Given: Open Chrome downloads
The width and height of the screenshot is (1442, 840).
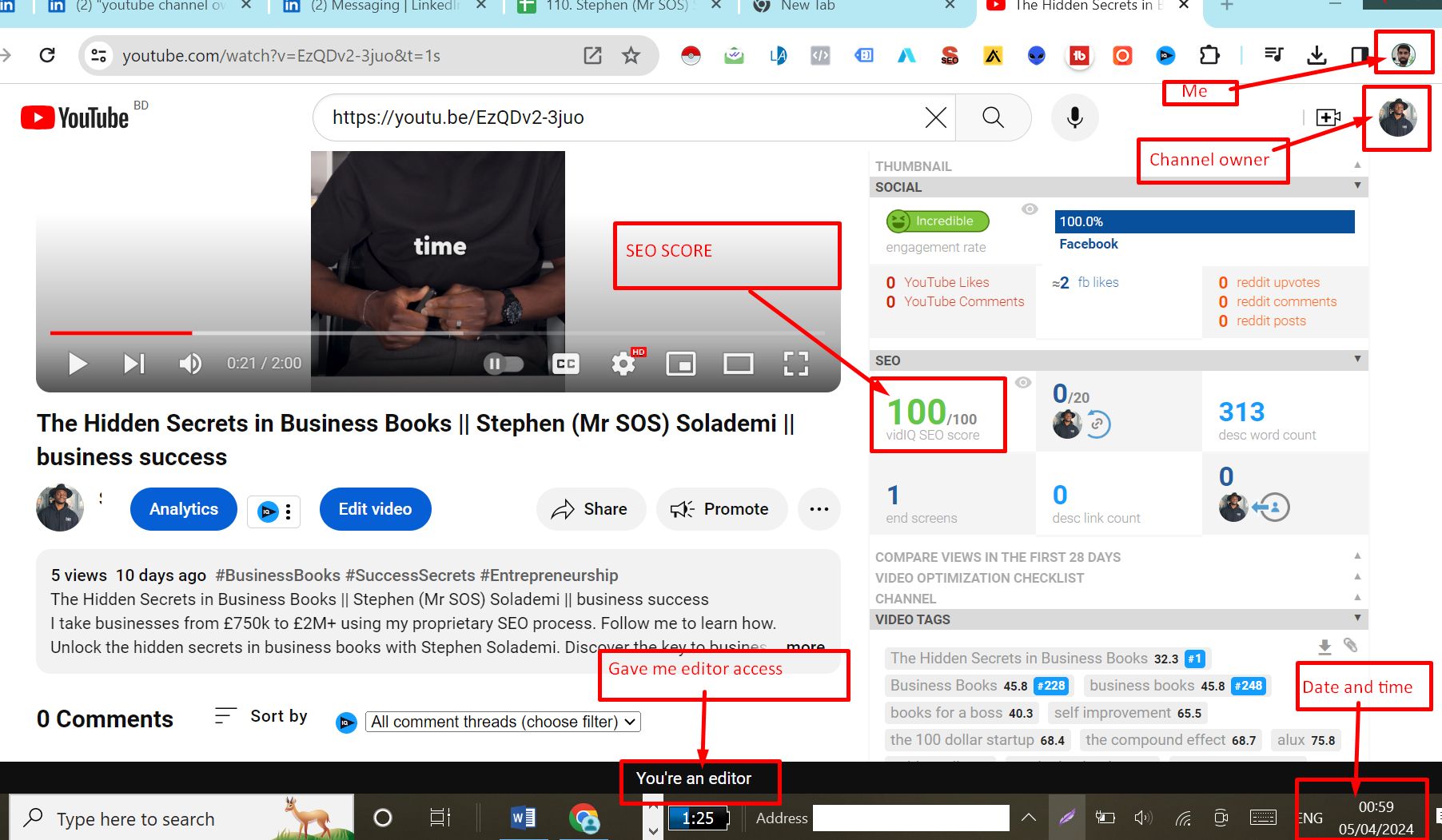Looking at the screenshot, I should (1317, 55).
